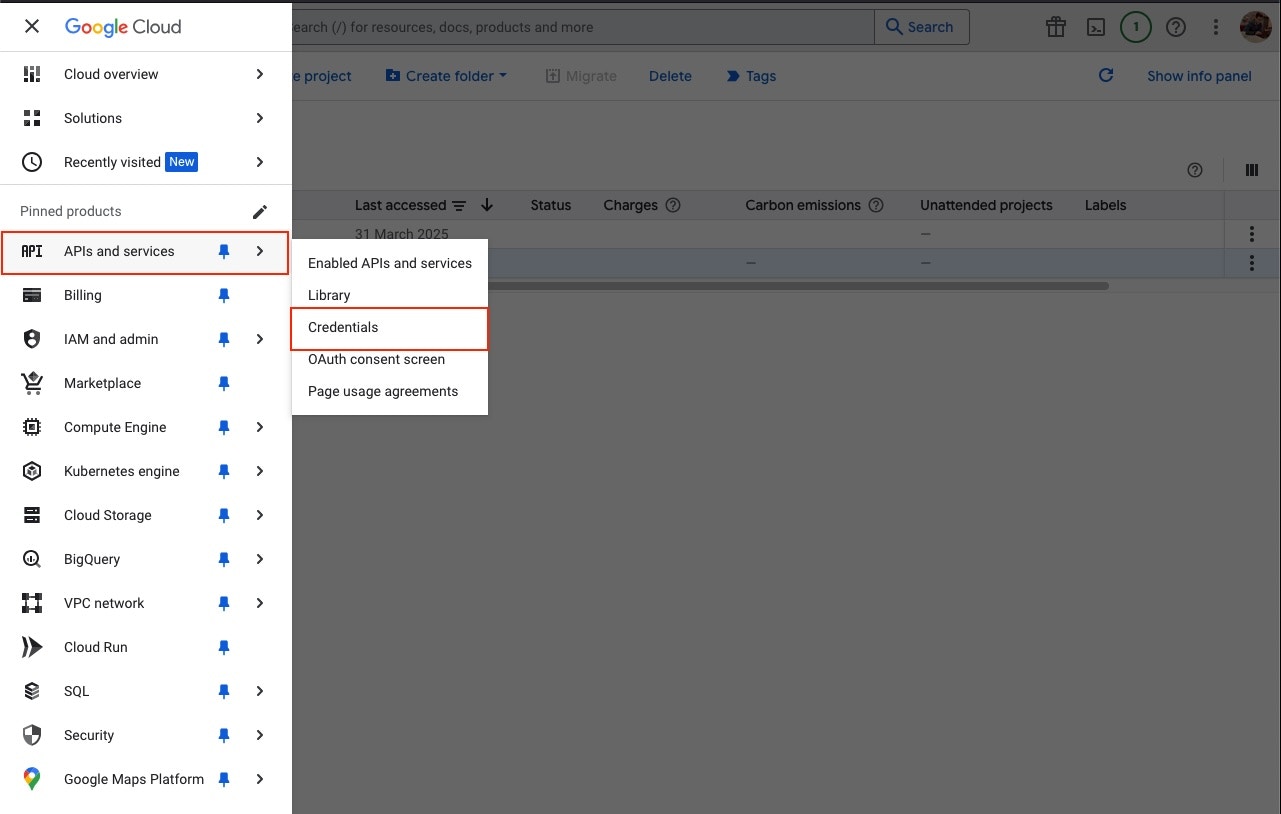The width and height of the screenshot is (1281, 814).
Task: Expand the IAM and admin chevron
Action: [259, 339]
